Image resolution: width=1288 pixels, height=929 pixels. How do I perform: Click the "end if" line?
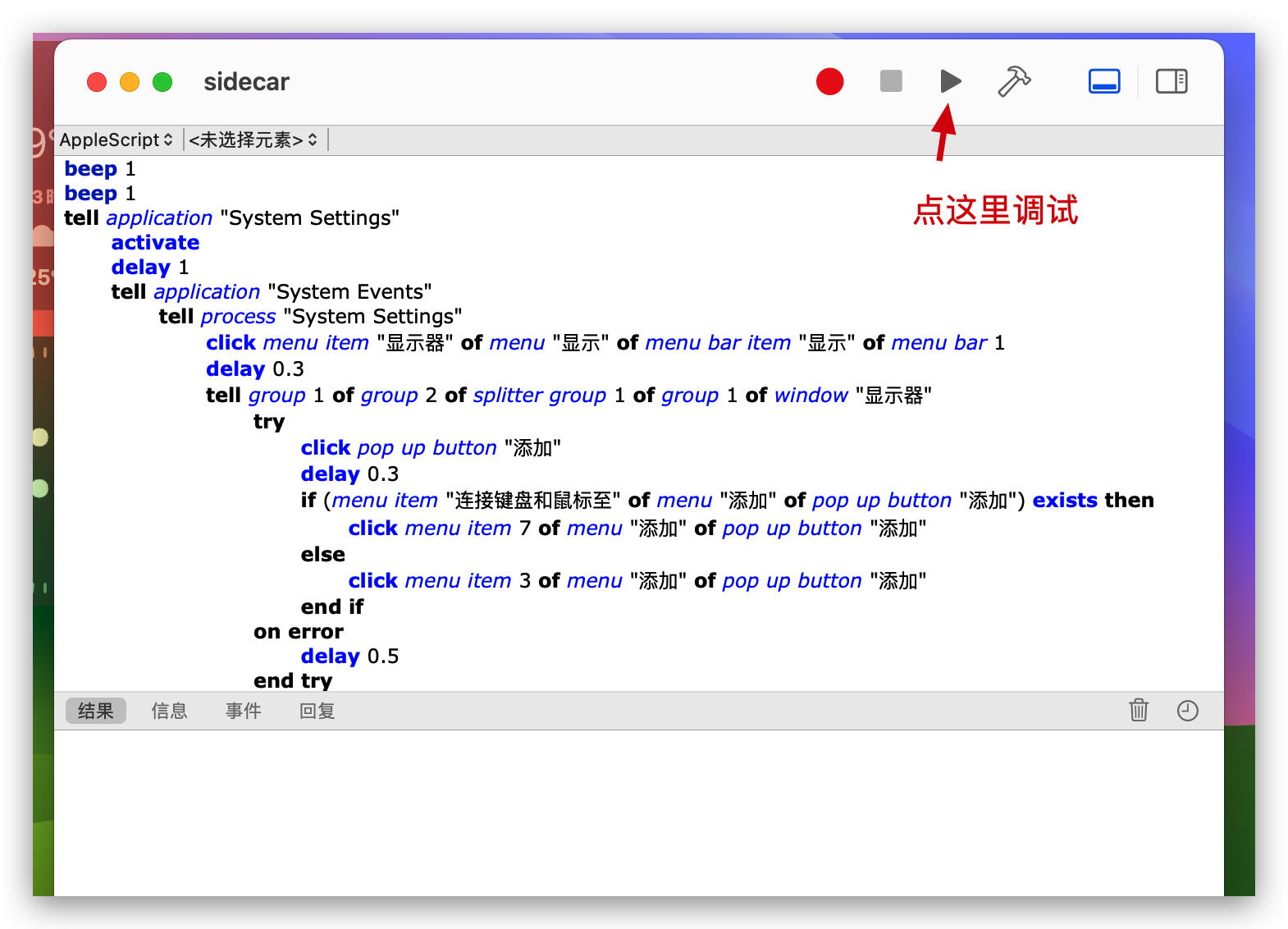pos(332,607)
